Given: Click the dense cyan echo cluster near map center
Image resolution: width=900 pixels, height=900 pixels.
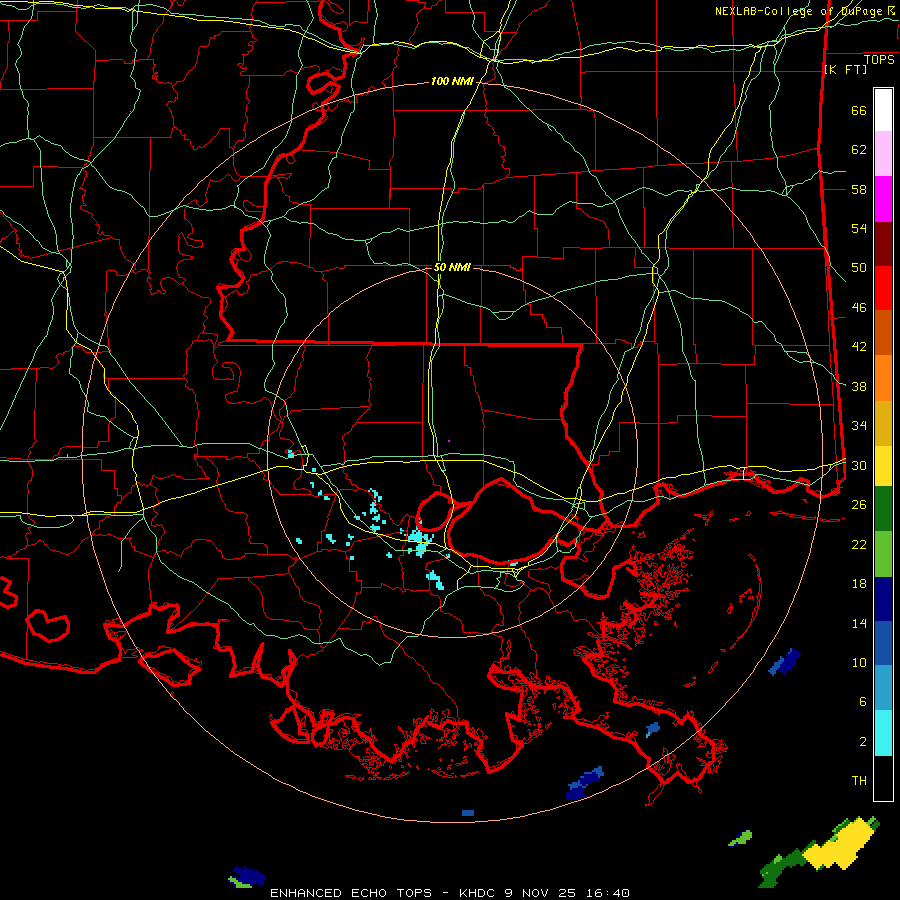Looking at the screenshot, I should point(419,541).
